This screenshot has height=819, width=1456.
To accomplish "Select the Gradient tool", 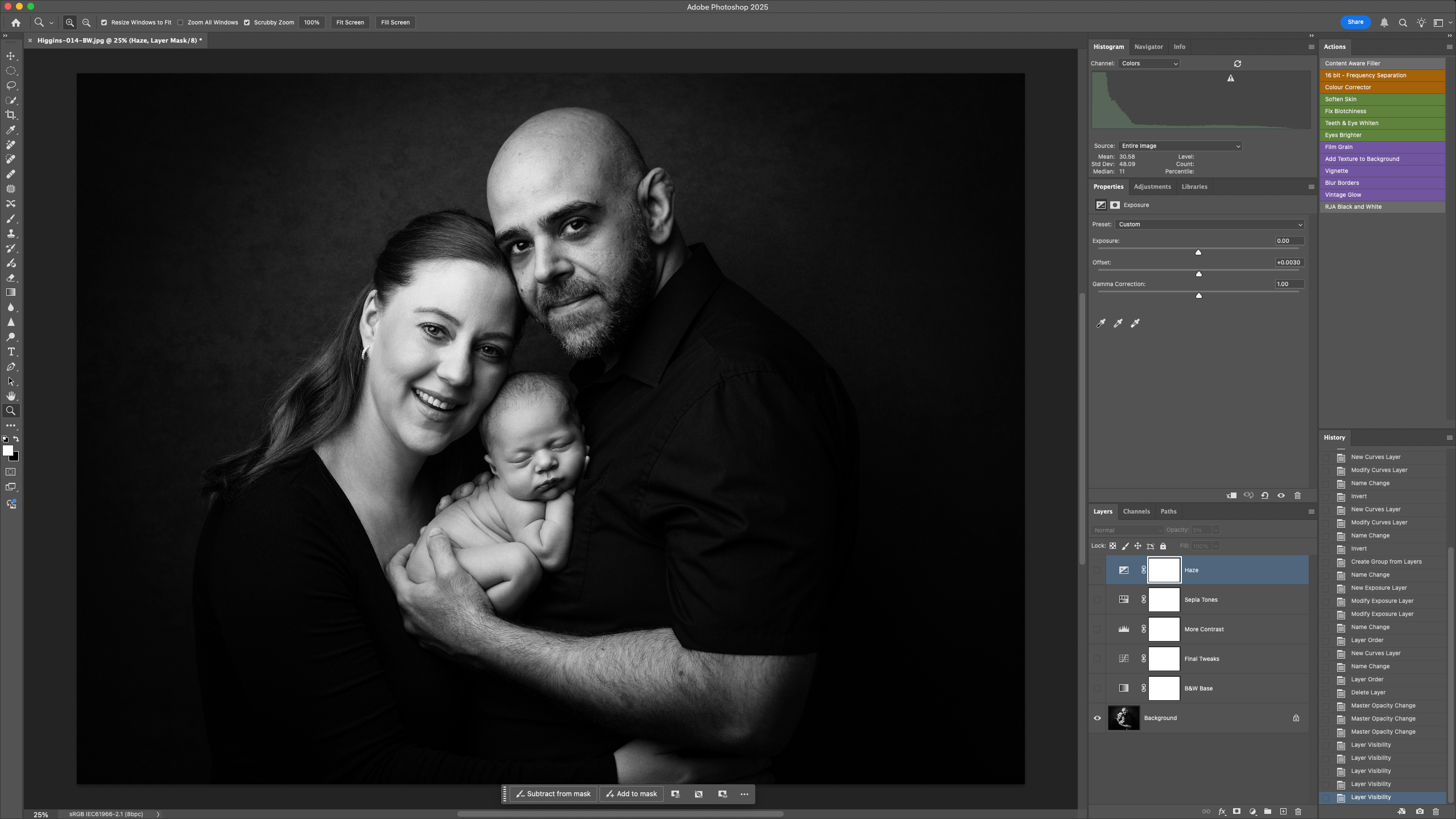I will (x=11, y=292).
